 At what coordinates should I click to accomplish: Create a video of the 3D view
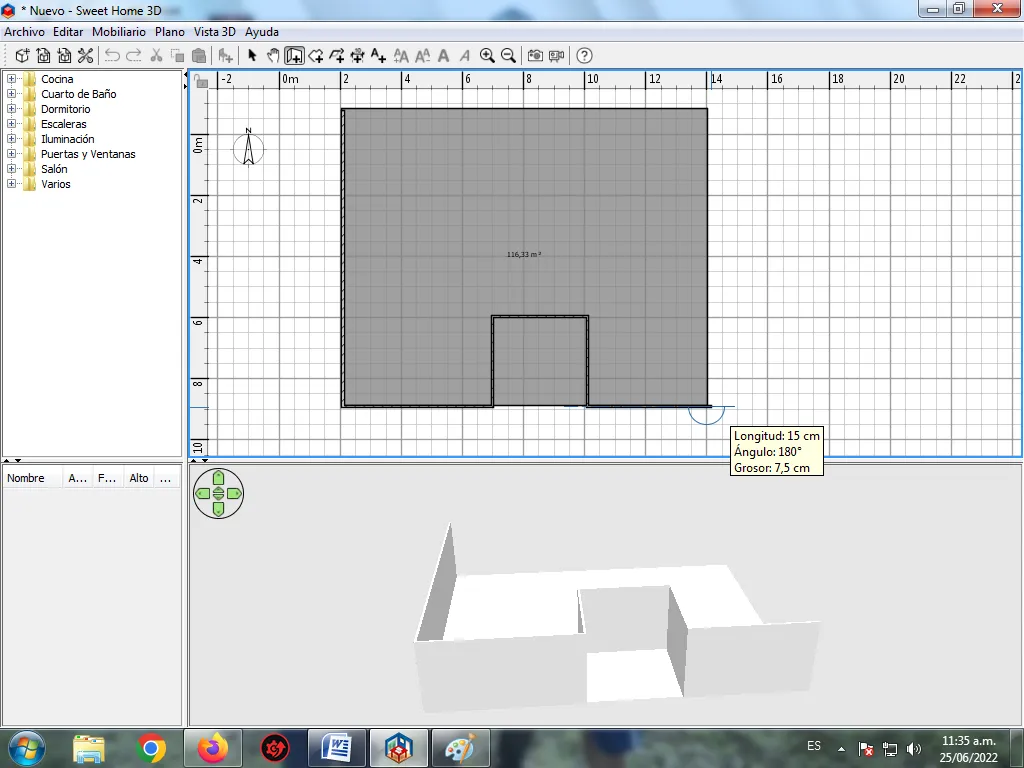pyautogui.click(x=556, y=56)
